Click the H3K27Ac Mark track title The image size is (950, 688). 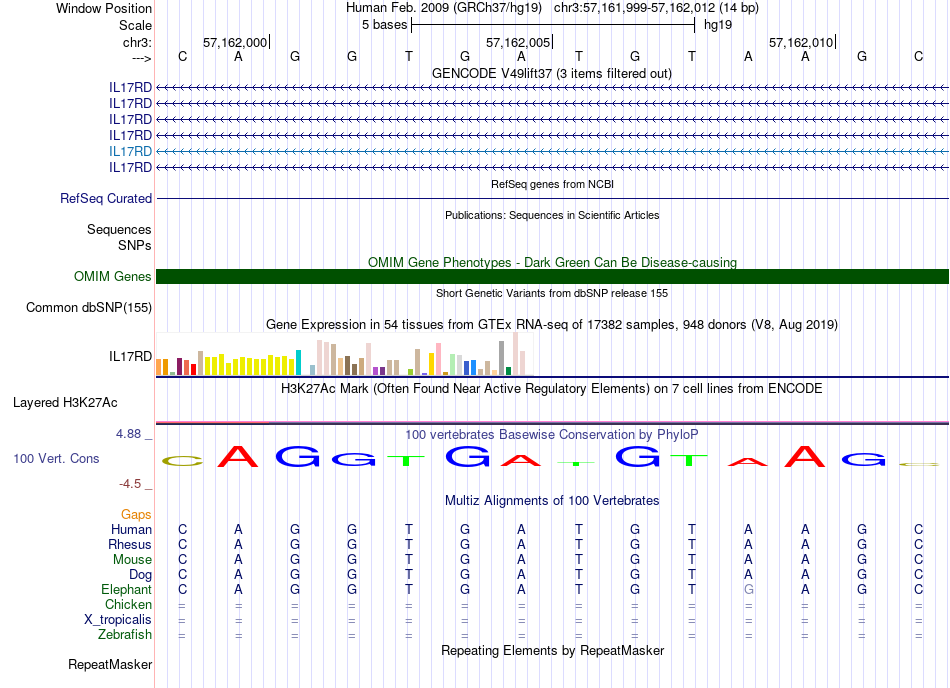point(552,388)
